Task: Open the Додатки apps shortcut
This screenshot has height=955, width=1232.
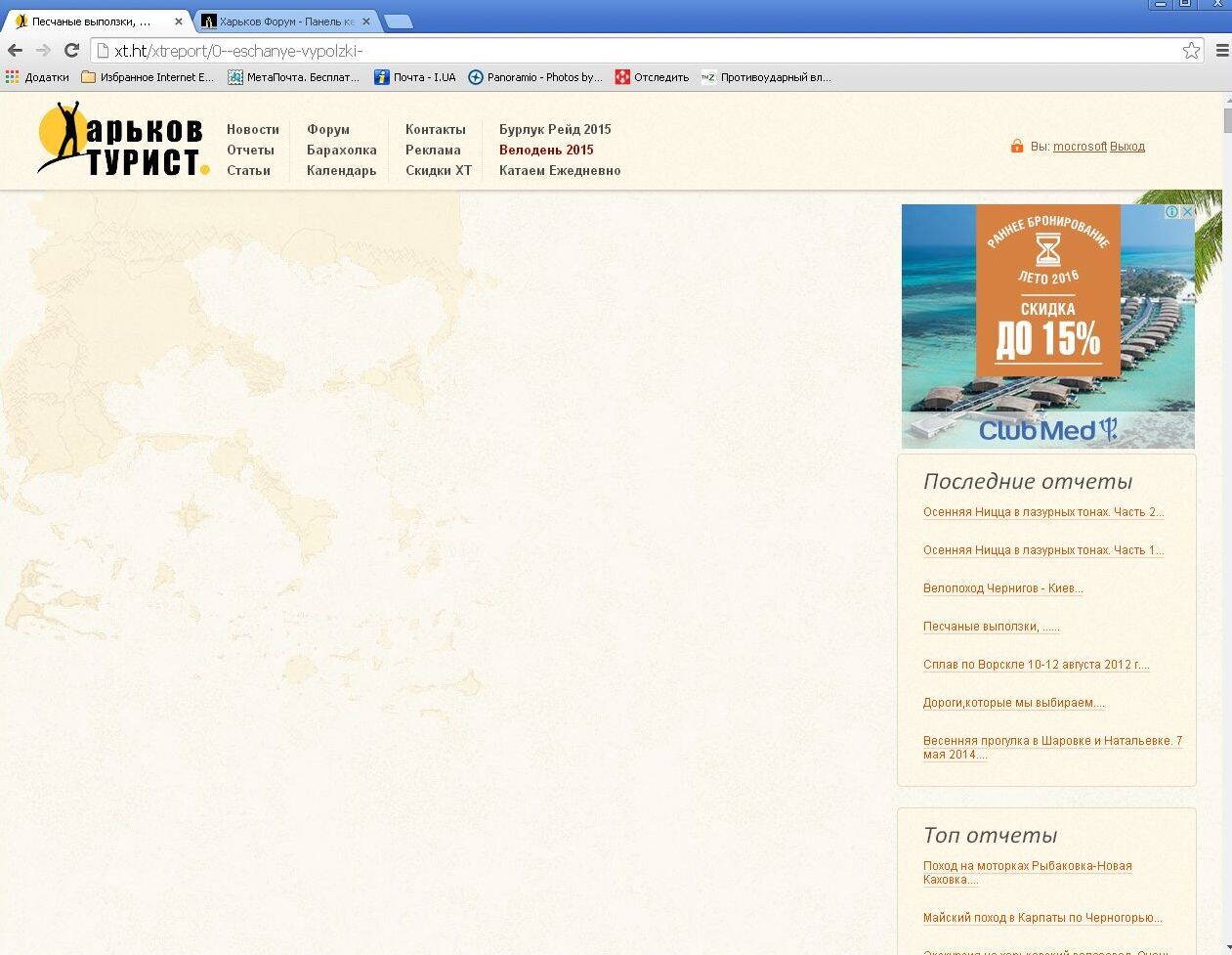Action: (37, 77)
